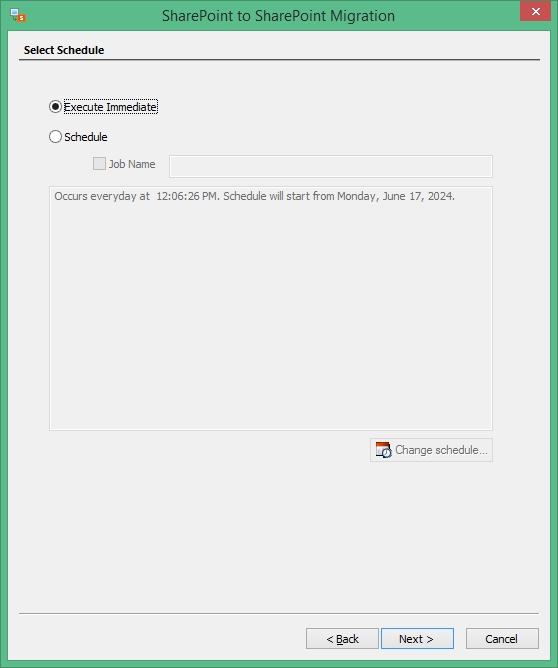Click the '12:06:26 PM' time in summary
This screenshot has height=668, width=558.
coord(187,196)
